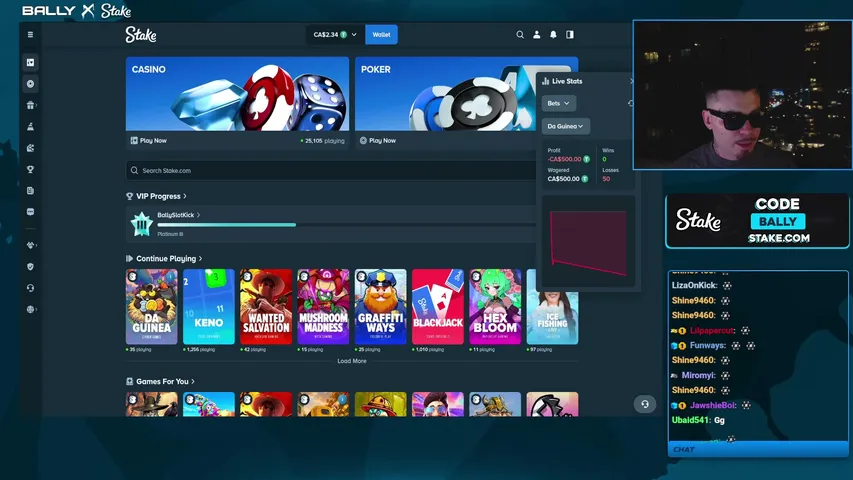Click the CODE BALLY Stake.com banner
This screenshot has height=480, width=853.
point(757,221)
